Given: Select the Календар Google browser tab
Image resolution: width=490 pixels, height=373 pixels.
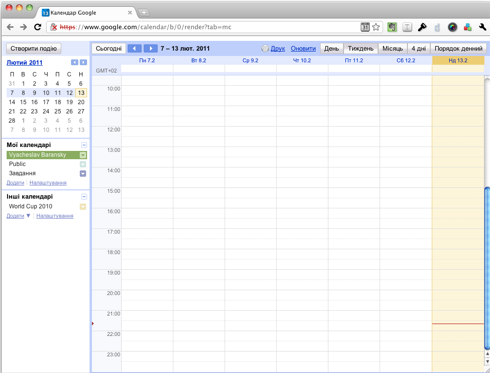Looking at the screenshot, I should click(87, 13).
